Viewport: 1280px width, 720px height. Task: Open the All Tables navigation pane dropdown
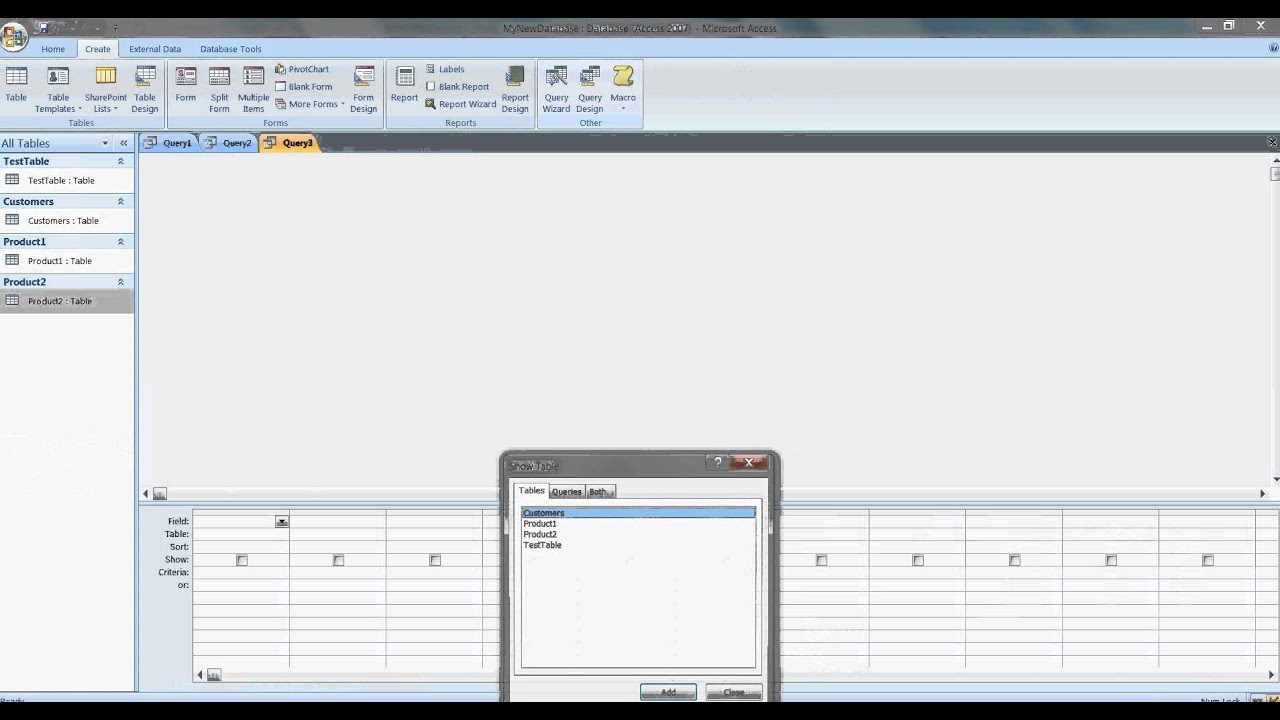pyautogui.click(x=105, y=143)
